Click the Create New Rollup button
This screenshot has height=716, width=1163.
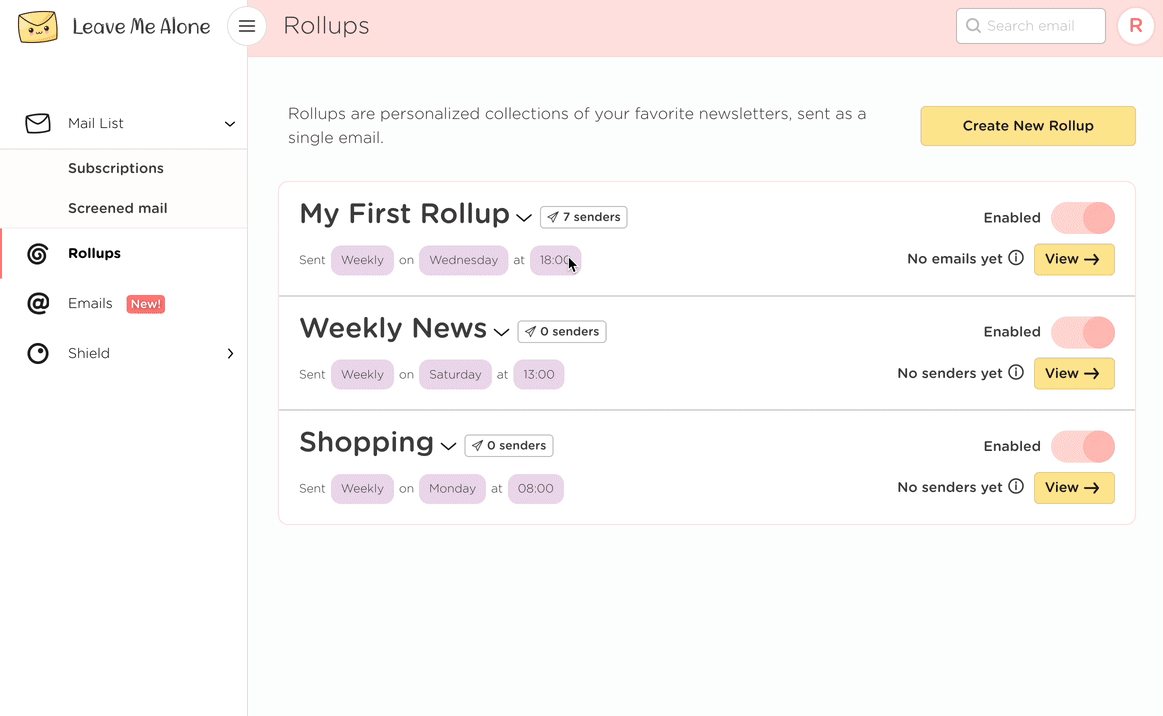(1027, 126)
